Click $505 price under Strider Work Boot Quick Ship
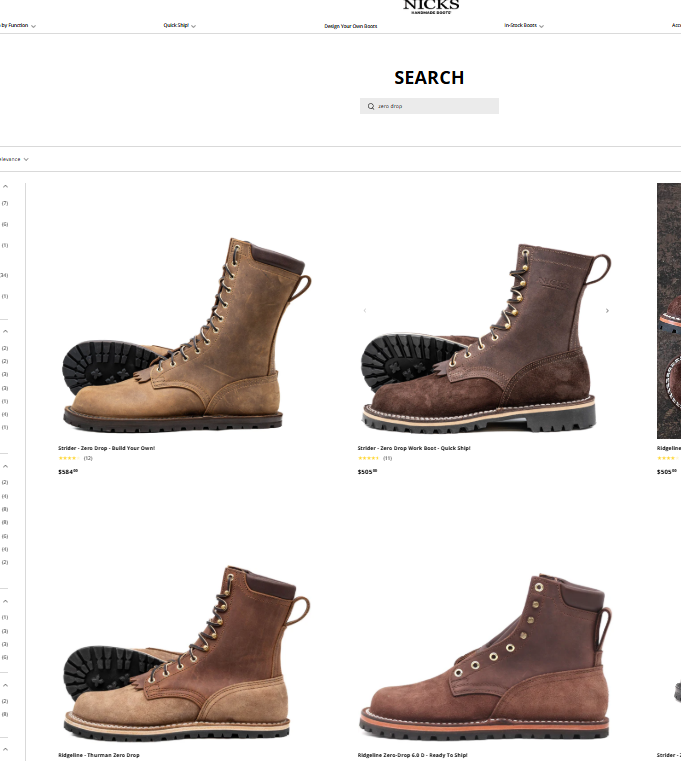This screenshot has width=681, height=761. 367,472
